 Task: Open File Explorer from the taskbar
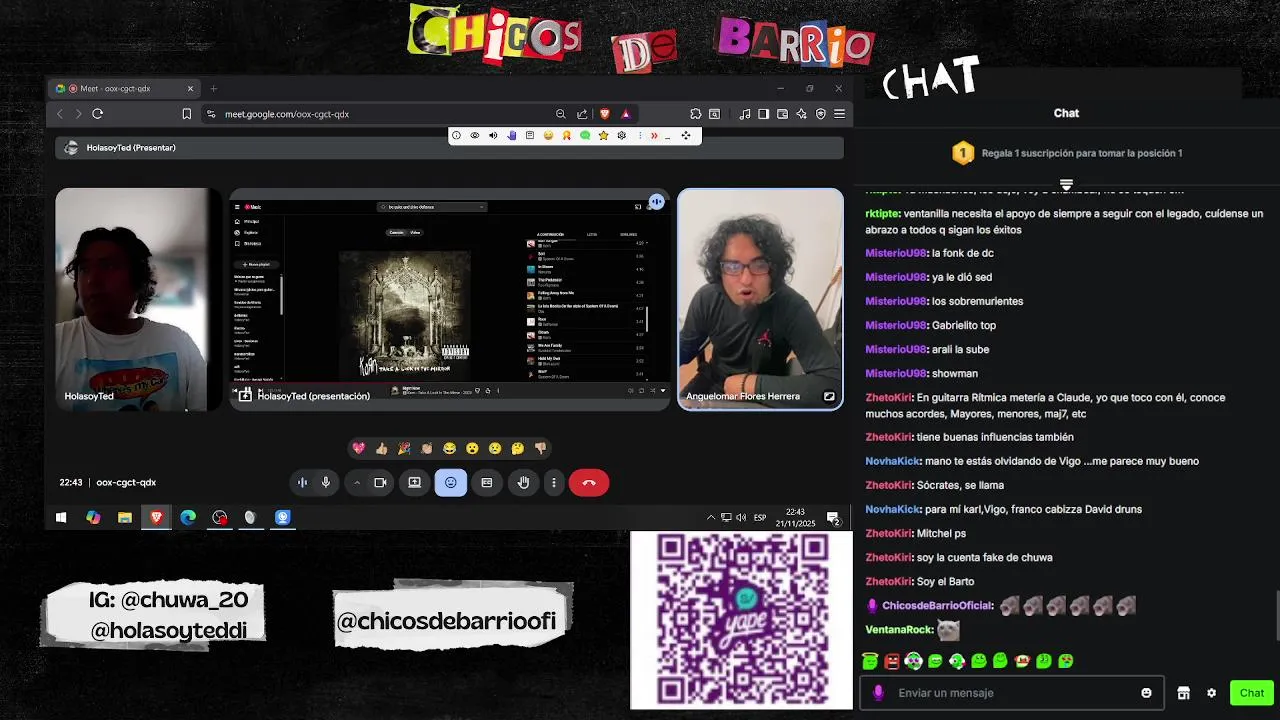[124, 517]
